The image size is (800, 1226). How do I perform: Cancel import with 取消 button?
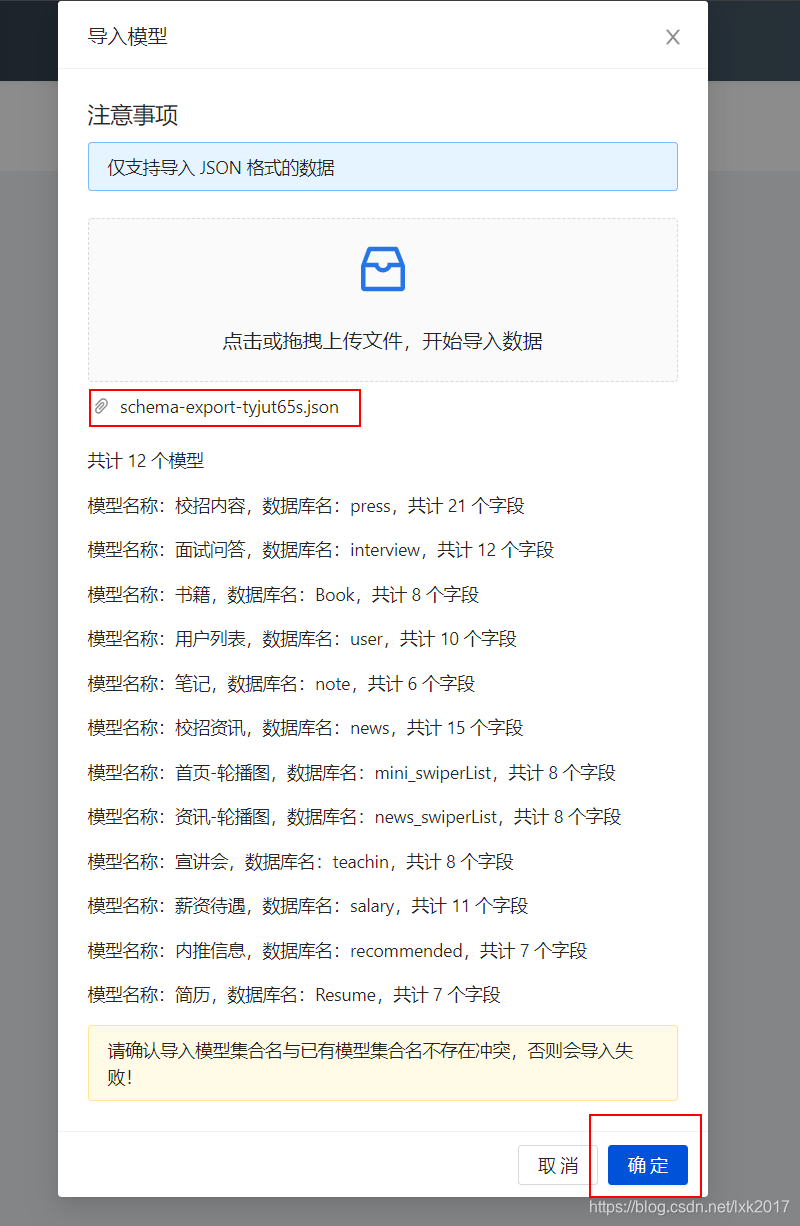[x=558, y=1165]
